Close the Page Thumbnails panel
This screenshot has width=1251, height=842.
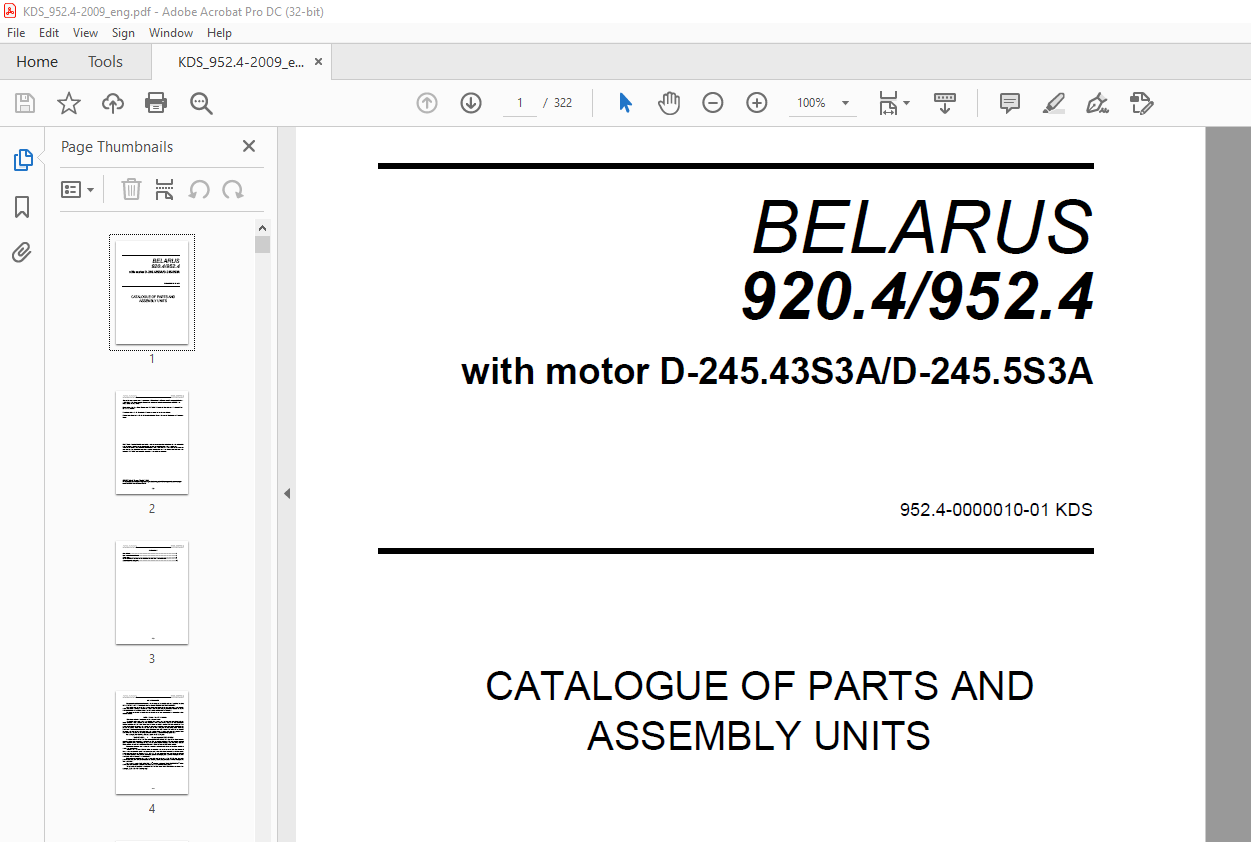pyautogui.click(x=249, y=146)
